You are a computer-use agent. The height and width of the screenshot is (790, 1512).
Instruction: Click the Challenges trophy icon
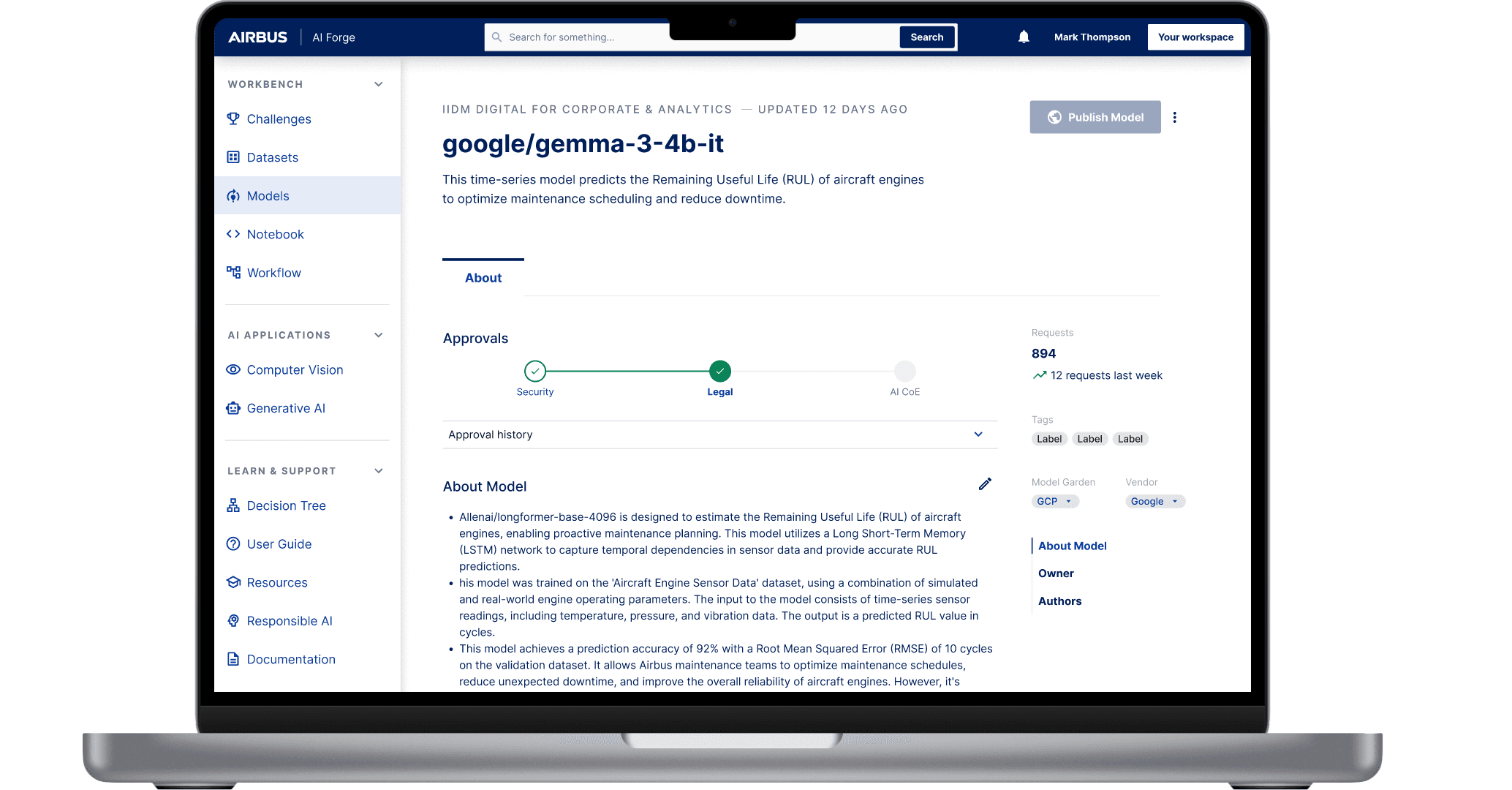point(233,118)
